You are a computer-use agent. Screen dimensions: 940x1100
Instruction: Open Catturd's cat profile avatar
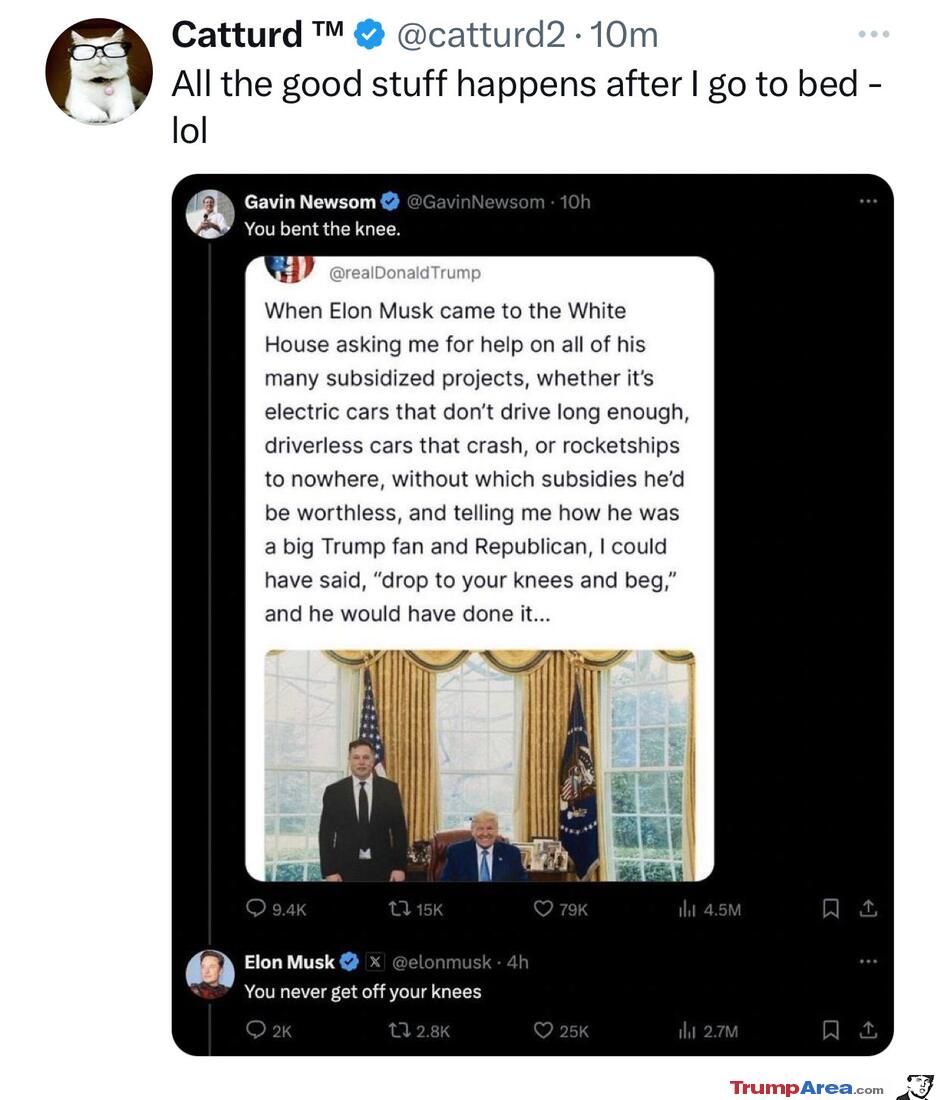click(x=99, y=72)
